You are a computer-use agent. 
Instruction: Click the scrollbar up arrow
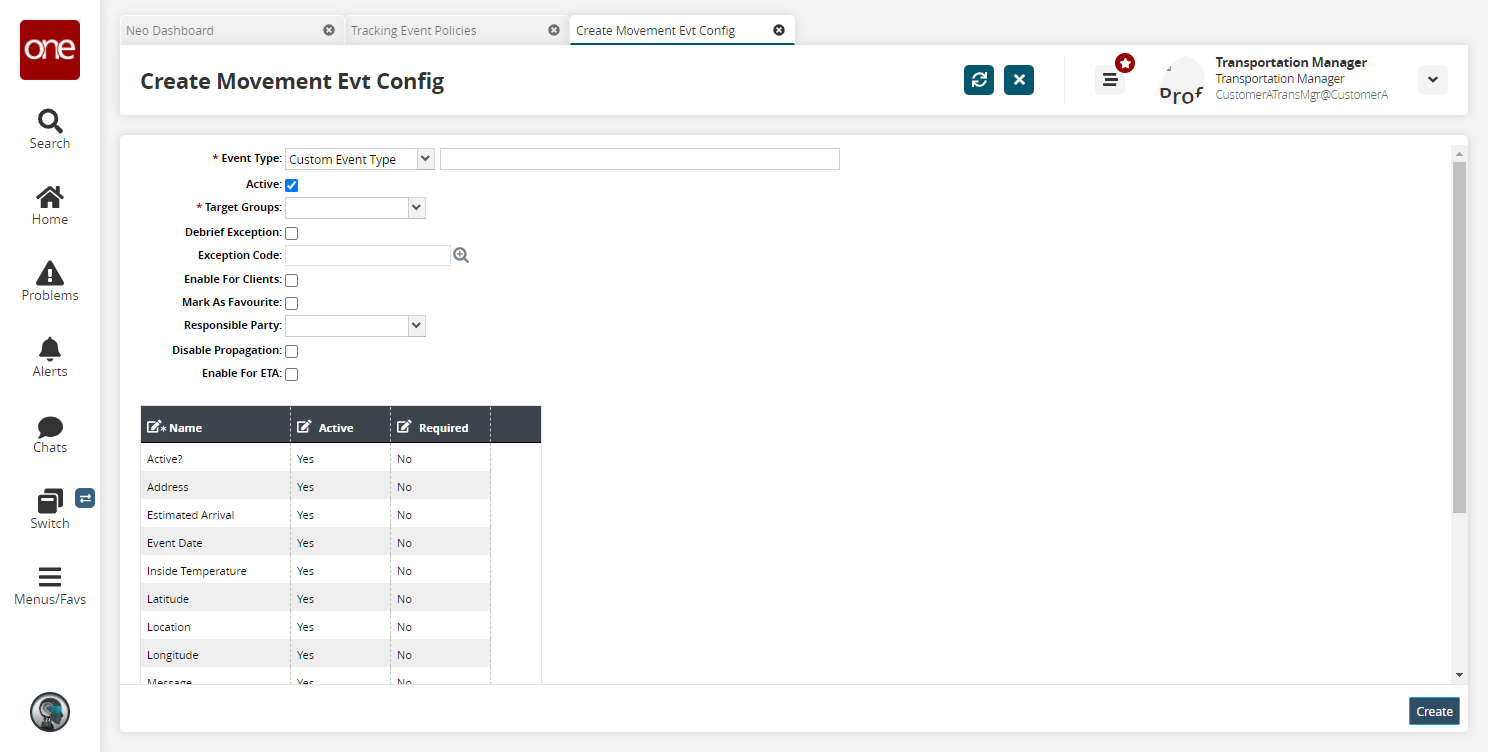(1458, 154)
